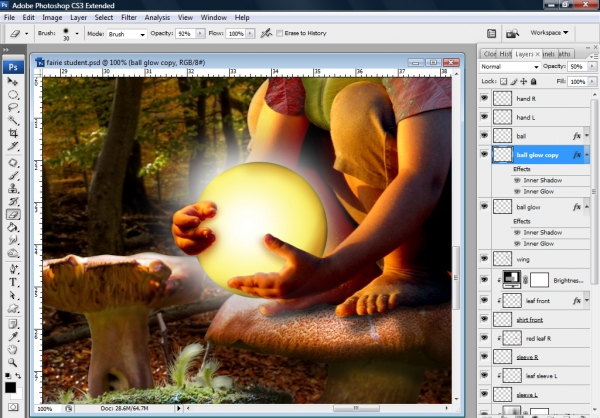Open the Analysis menu
Screen dimensions: 600x418
point(157,17)
